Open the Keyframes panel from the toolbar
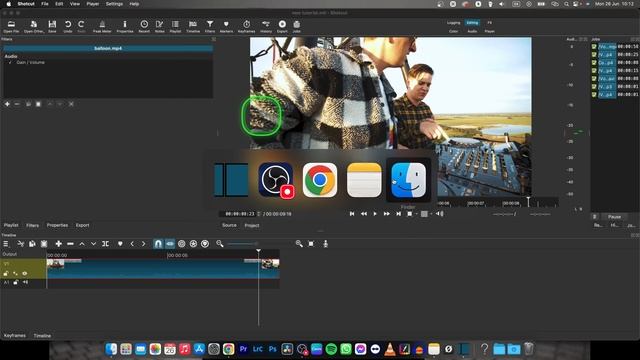 [x=246, y=27]
